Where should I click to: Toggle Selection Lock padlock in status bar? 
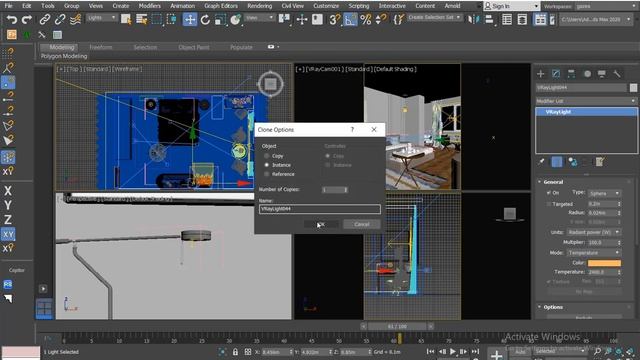235,352
